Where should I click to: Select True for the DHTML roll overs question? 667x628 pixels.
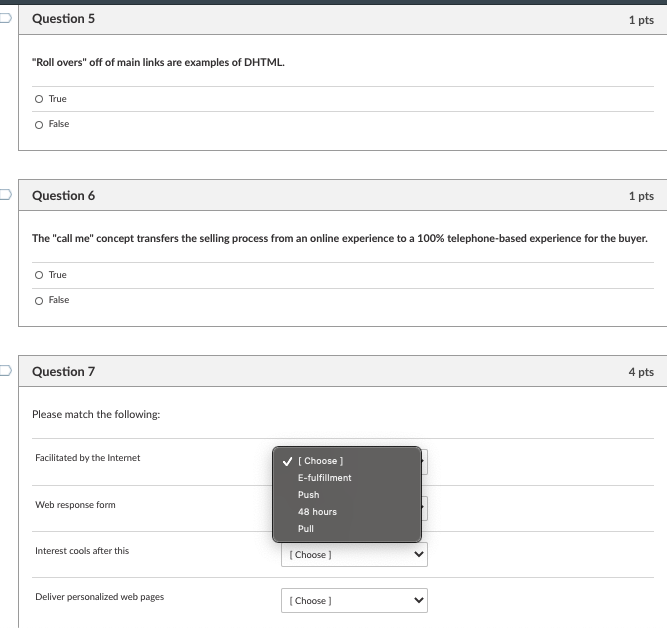coord(39,99)
